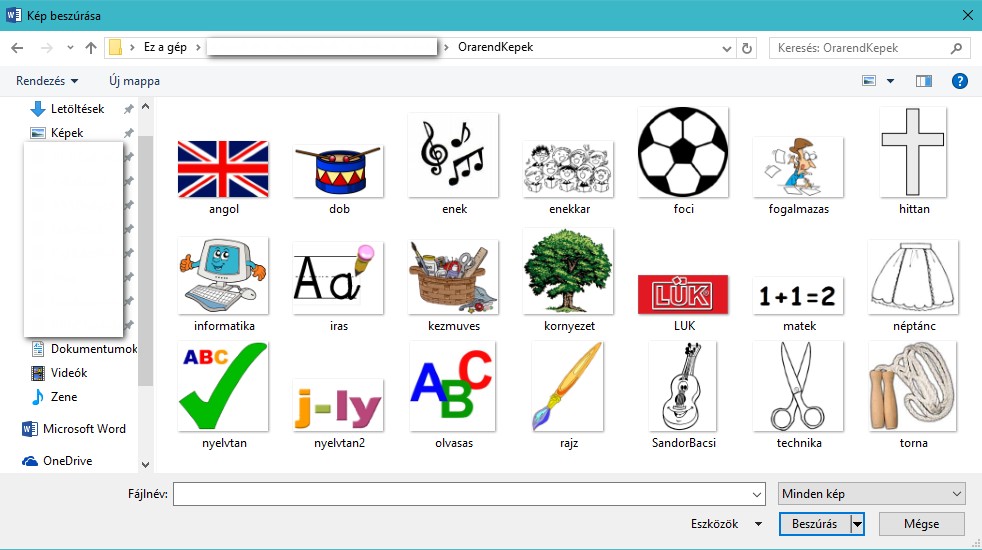This screenshot has height=550, width=982.
Task: Select the dob drum image
Action: pos(338,171)
